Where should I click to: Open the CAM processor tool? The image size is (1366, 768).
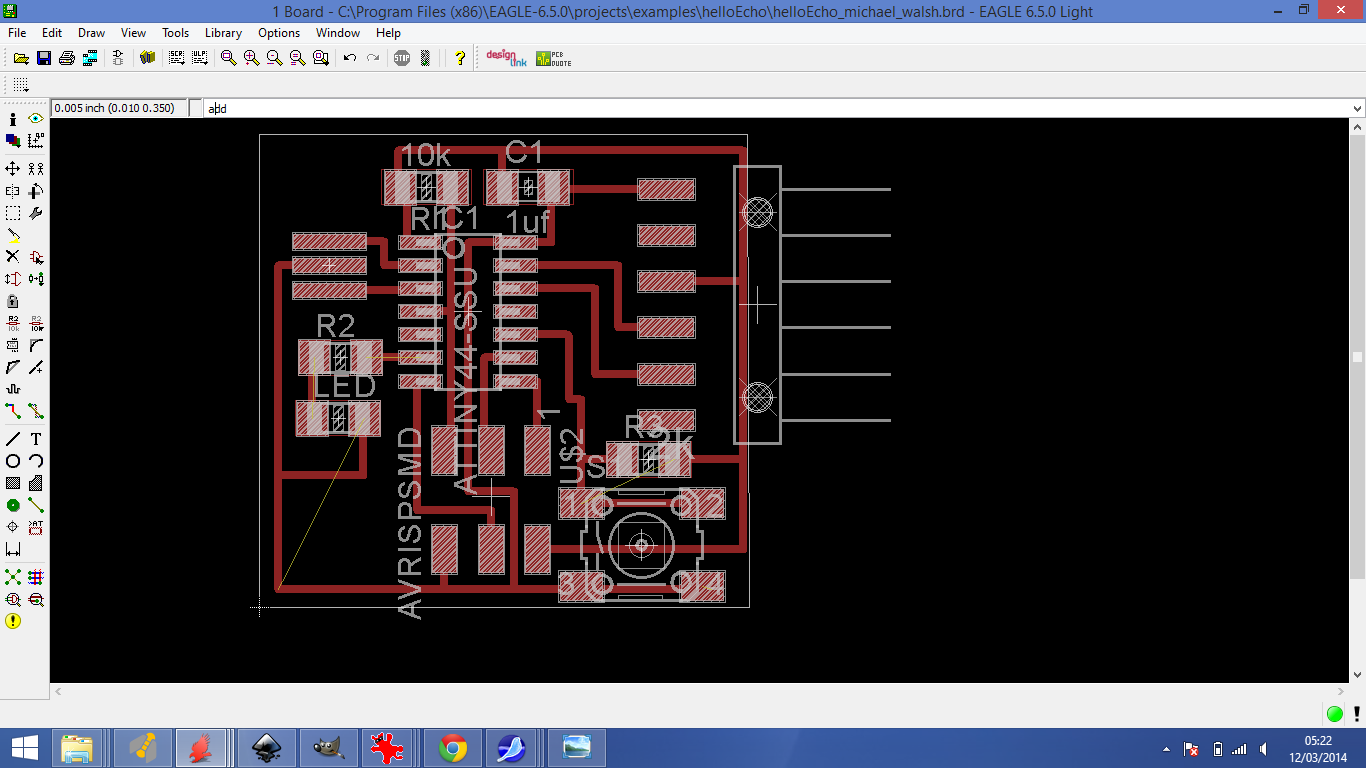pos(89,58)
